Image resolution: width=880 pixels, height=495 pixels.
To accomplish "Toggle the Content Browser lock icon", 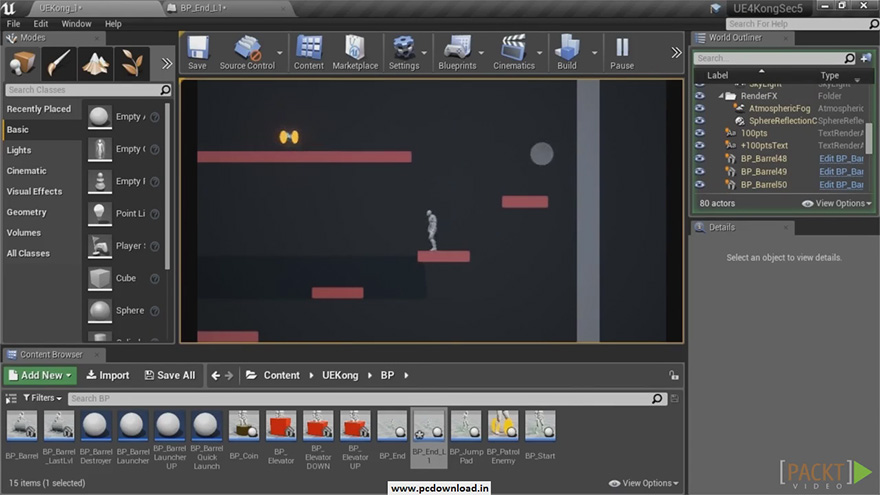I will [673, 375].
